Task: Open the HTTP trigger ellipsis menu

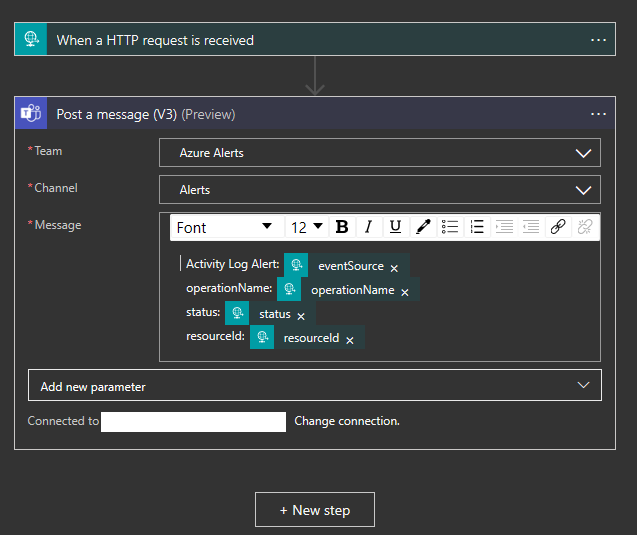Action: pyautogui.click(x=598, y=40)
